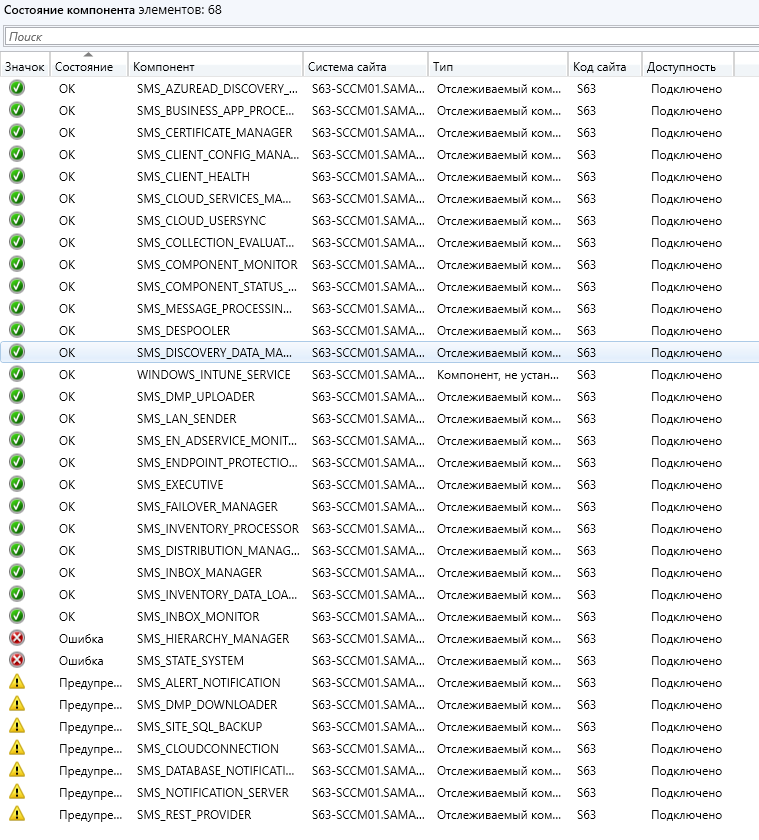Click S63 site code in SMS_DESPOOLER row
Viewport: 759px width, 840px height.
[586, 331]
